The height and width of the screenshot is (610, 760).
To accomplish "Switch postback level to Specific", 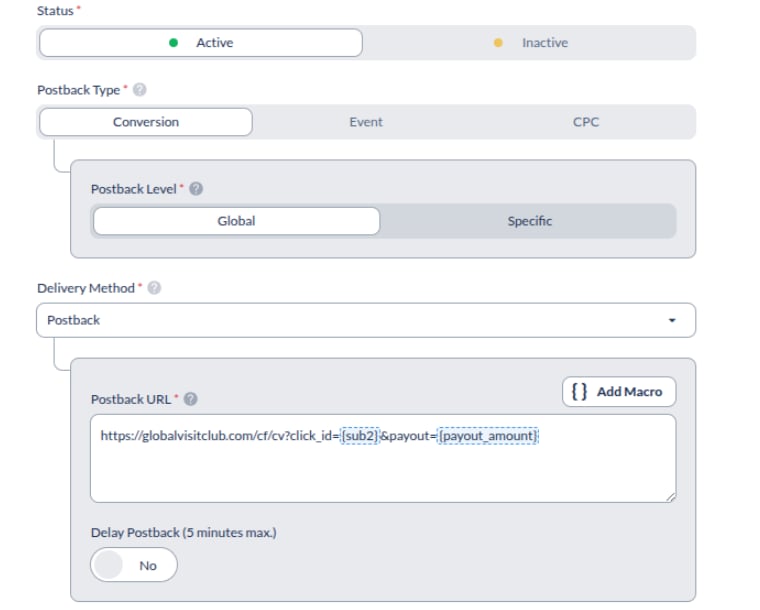I will [x=529, y=221].
